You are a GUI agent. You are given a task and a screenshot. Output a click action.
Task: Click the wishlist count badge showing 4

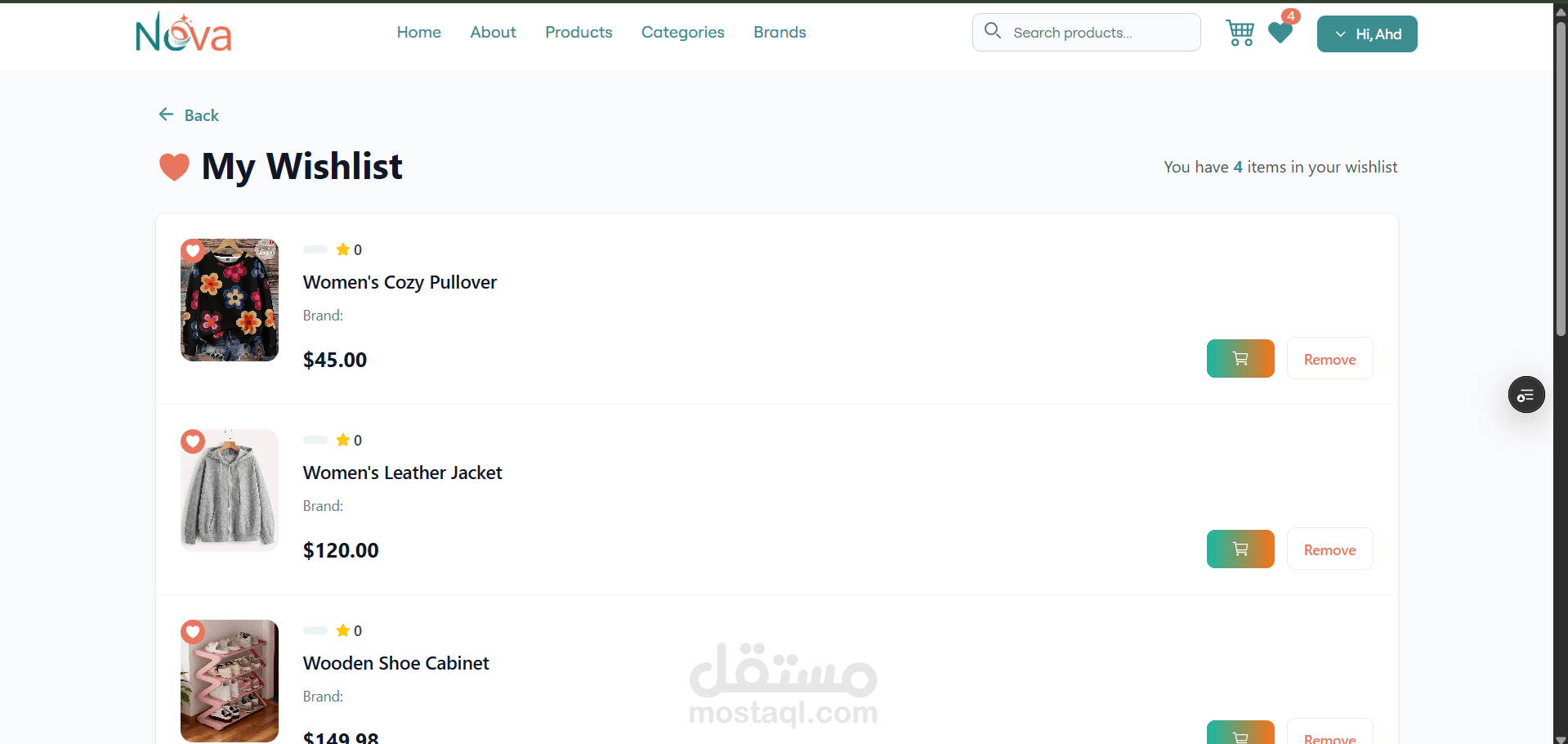(x=1291, y=16)
